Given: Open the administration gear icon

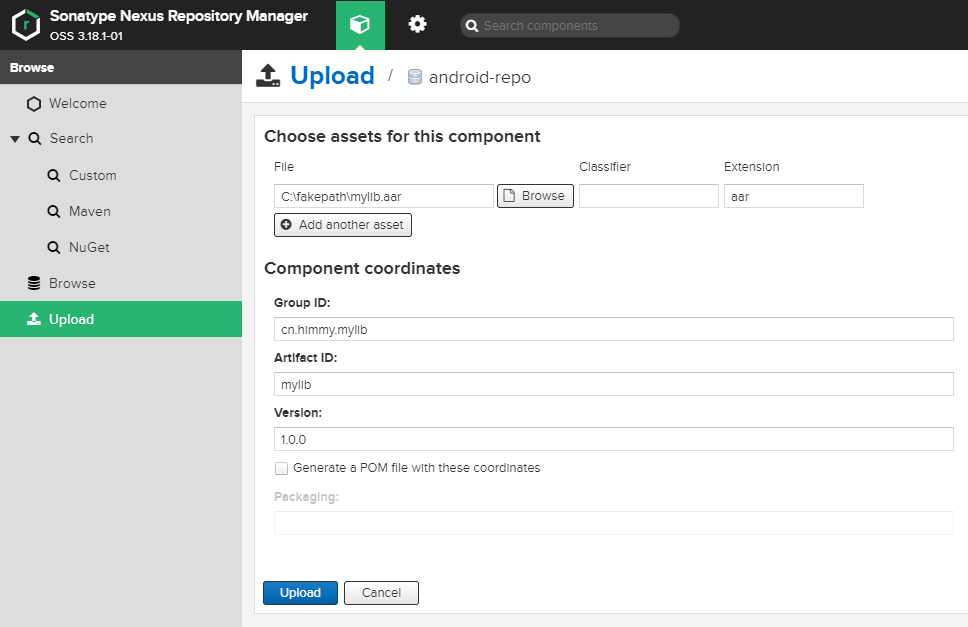Looking at the screenshot, I should [x=417, y=24].
